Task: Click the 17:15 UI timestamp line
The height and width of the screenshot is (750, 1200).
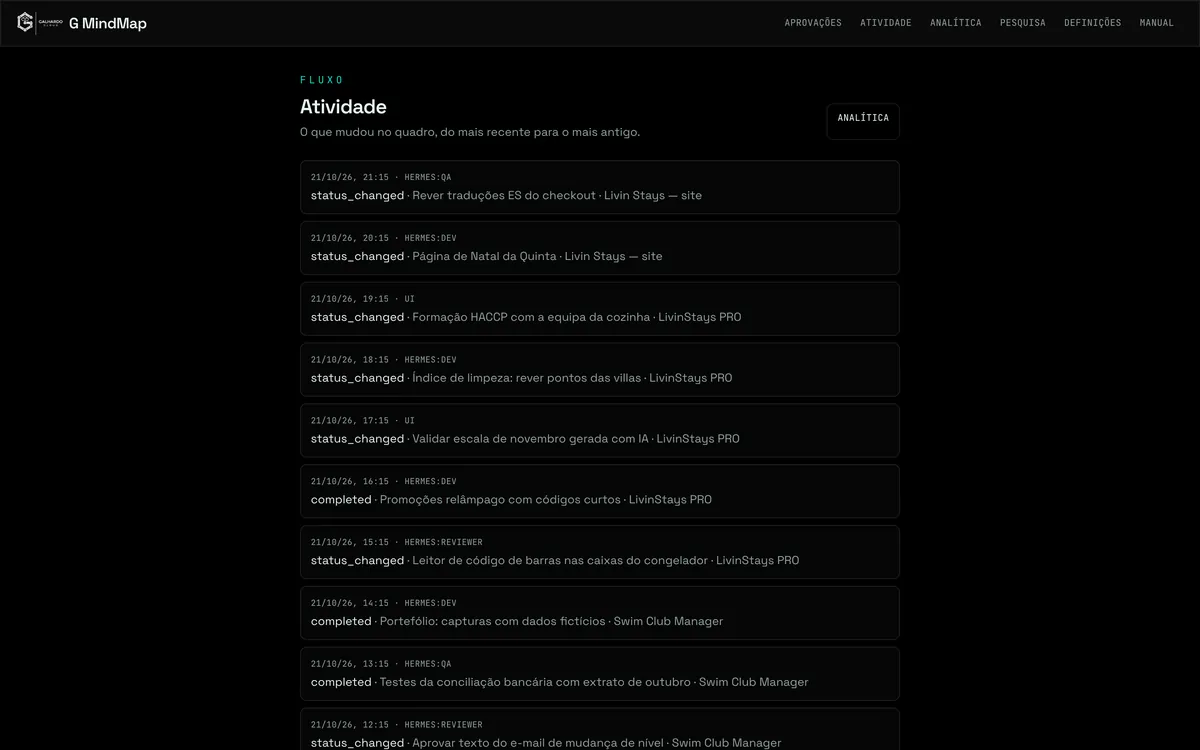Action: click(x=363, y=421)
